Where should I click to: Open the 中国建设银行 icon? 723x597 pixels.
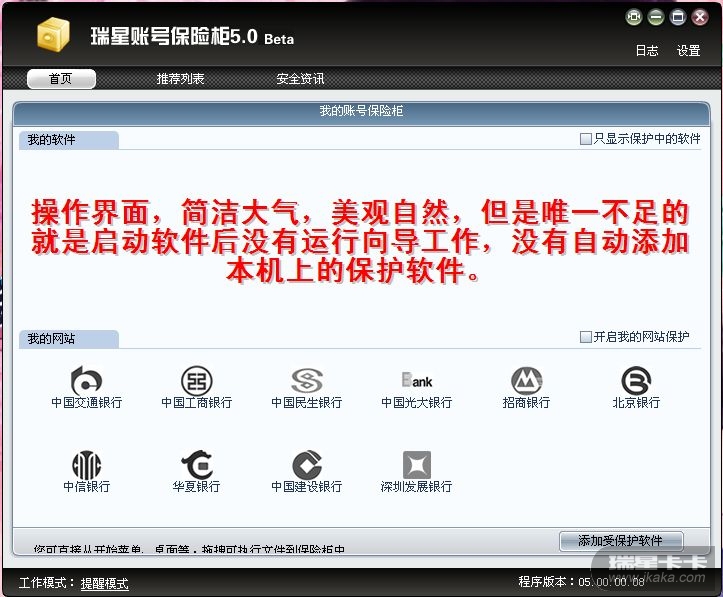click(307, 465)
